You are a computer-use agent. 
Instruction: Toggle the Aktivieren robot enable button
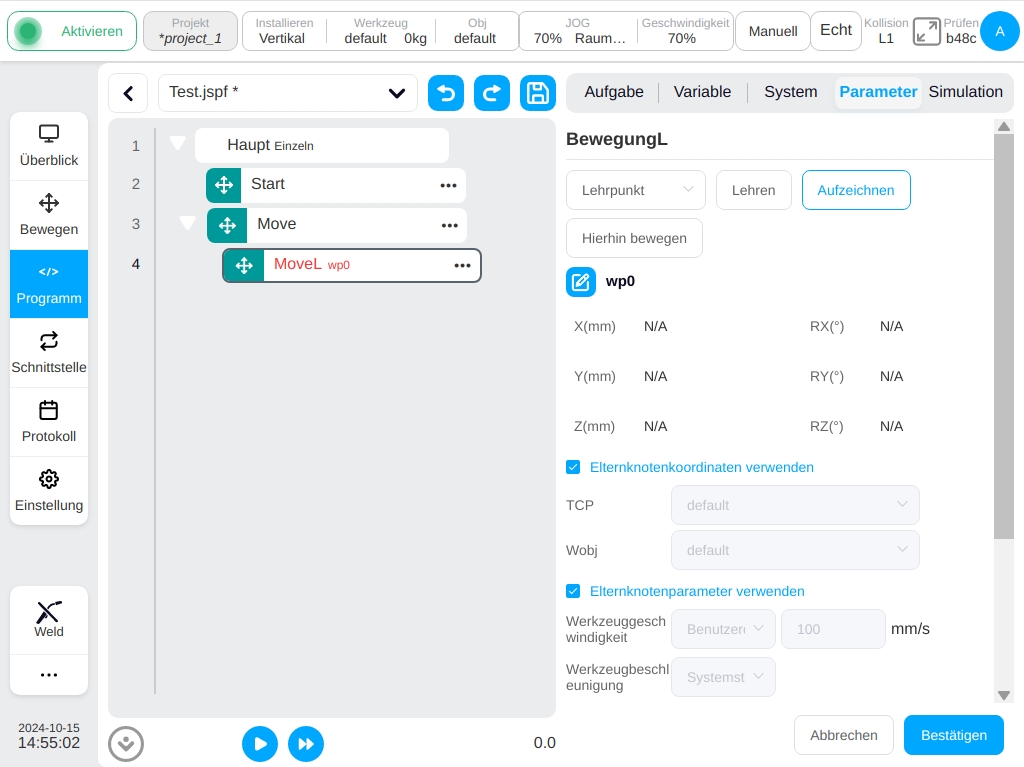click(x=72, y=31)
